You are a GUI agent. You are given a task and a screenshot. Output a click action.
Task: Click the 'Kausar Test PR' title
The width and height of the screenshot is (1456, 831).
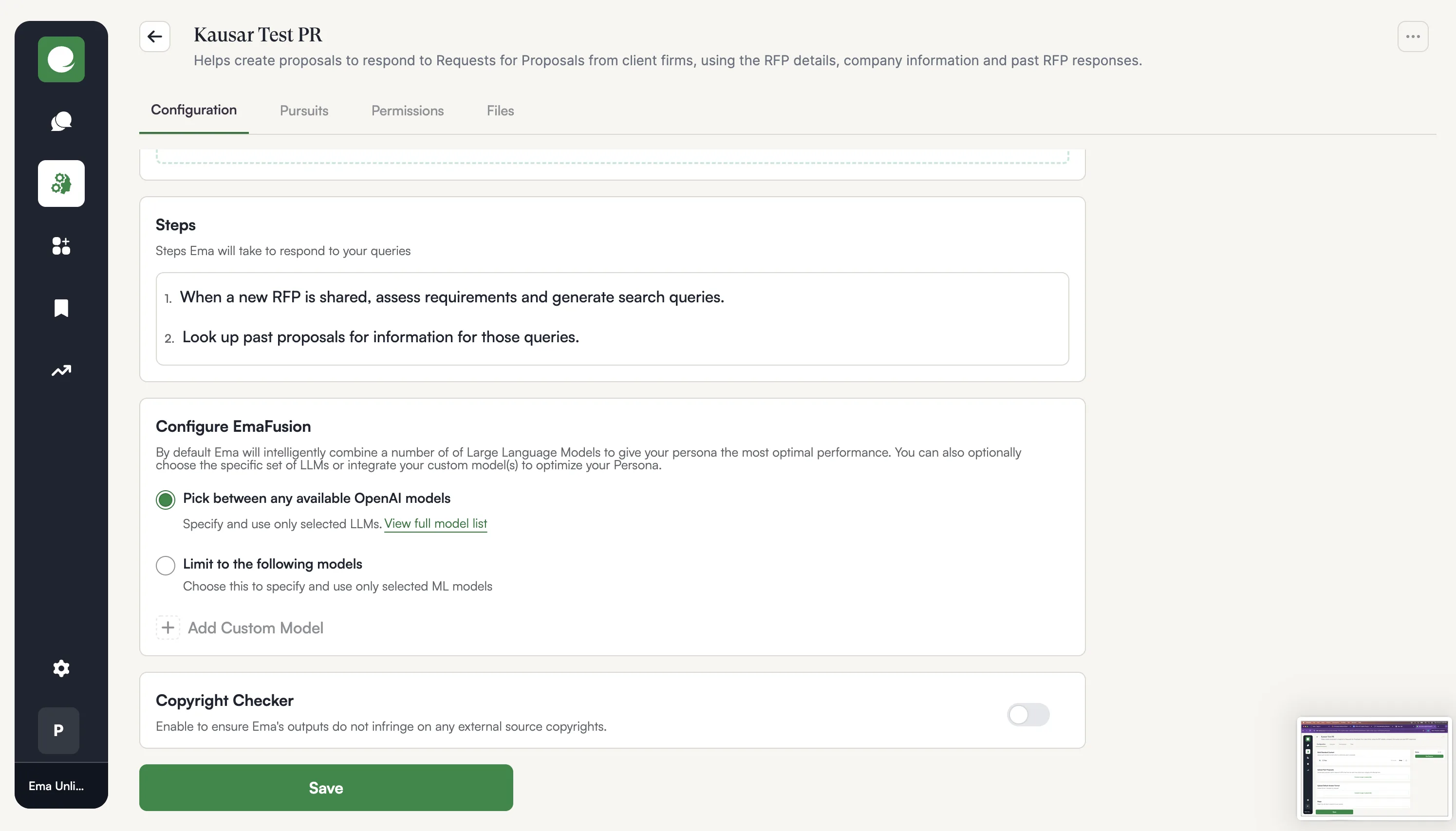point(258,36)
